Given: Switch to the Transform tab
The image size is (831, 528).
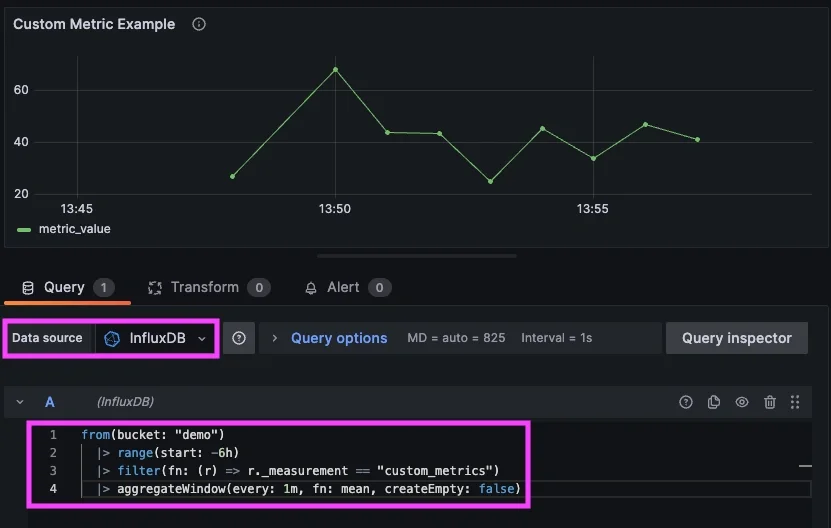Looking at the screenshot, I should click(x=208, y=287).
